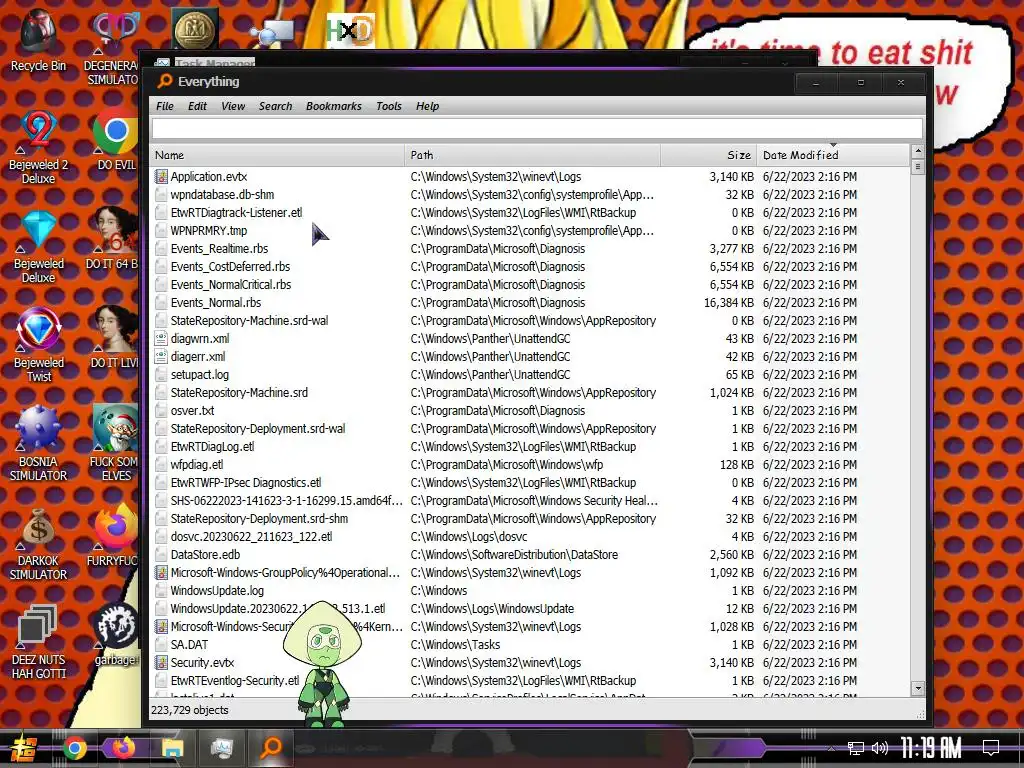
Task: Launch Firefox from the taskbar
Action: click(123, 748)
